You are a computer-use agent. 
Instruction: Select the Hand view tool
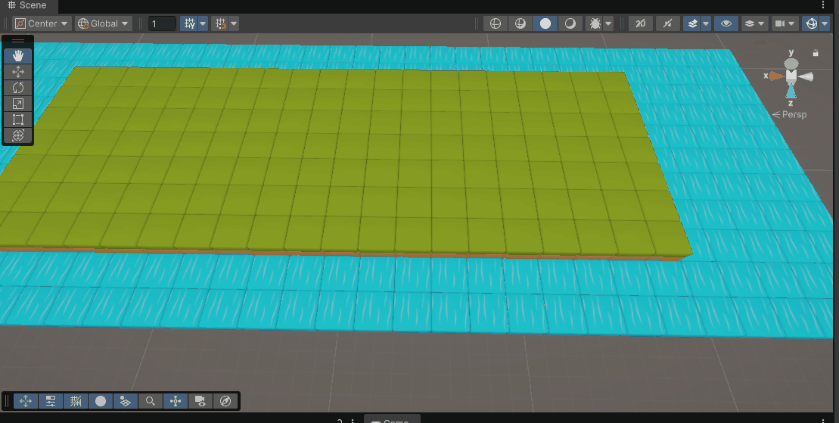coord(18,56)
